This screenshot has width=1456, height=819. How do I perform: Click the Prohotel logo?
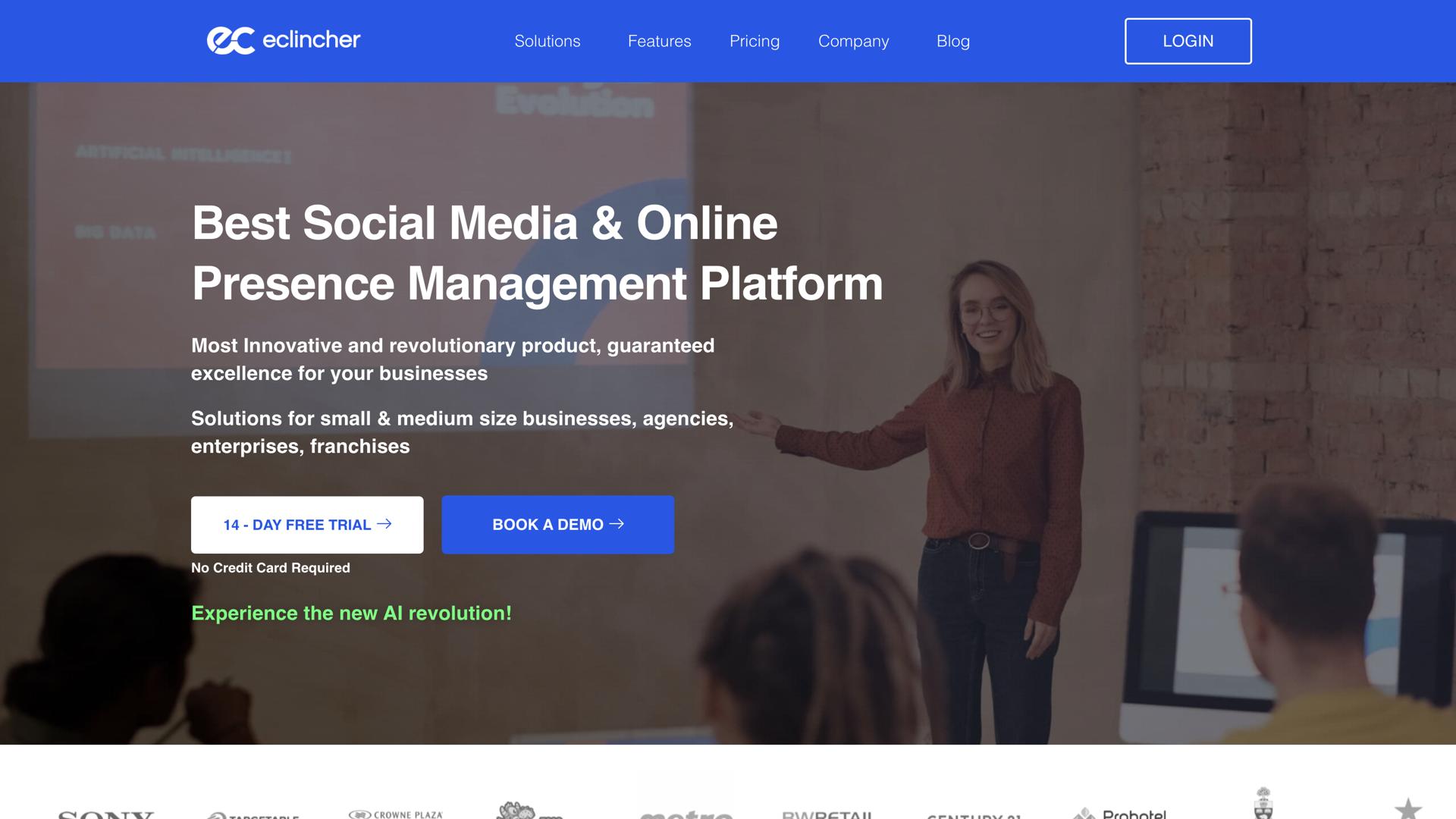pos(1119,813)
